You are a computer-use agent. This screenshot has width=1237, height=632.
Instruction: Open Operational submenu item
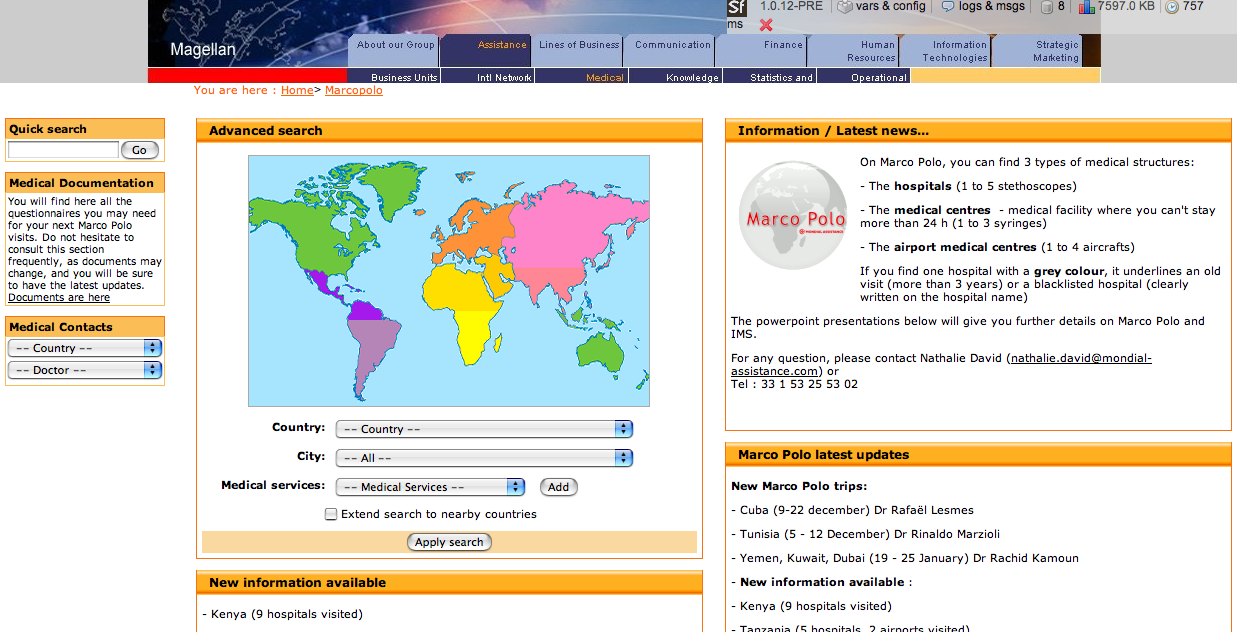(863, 76)
